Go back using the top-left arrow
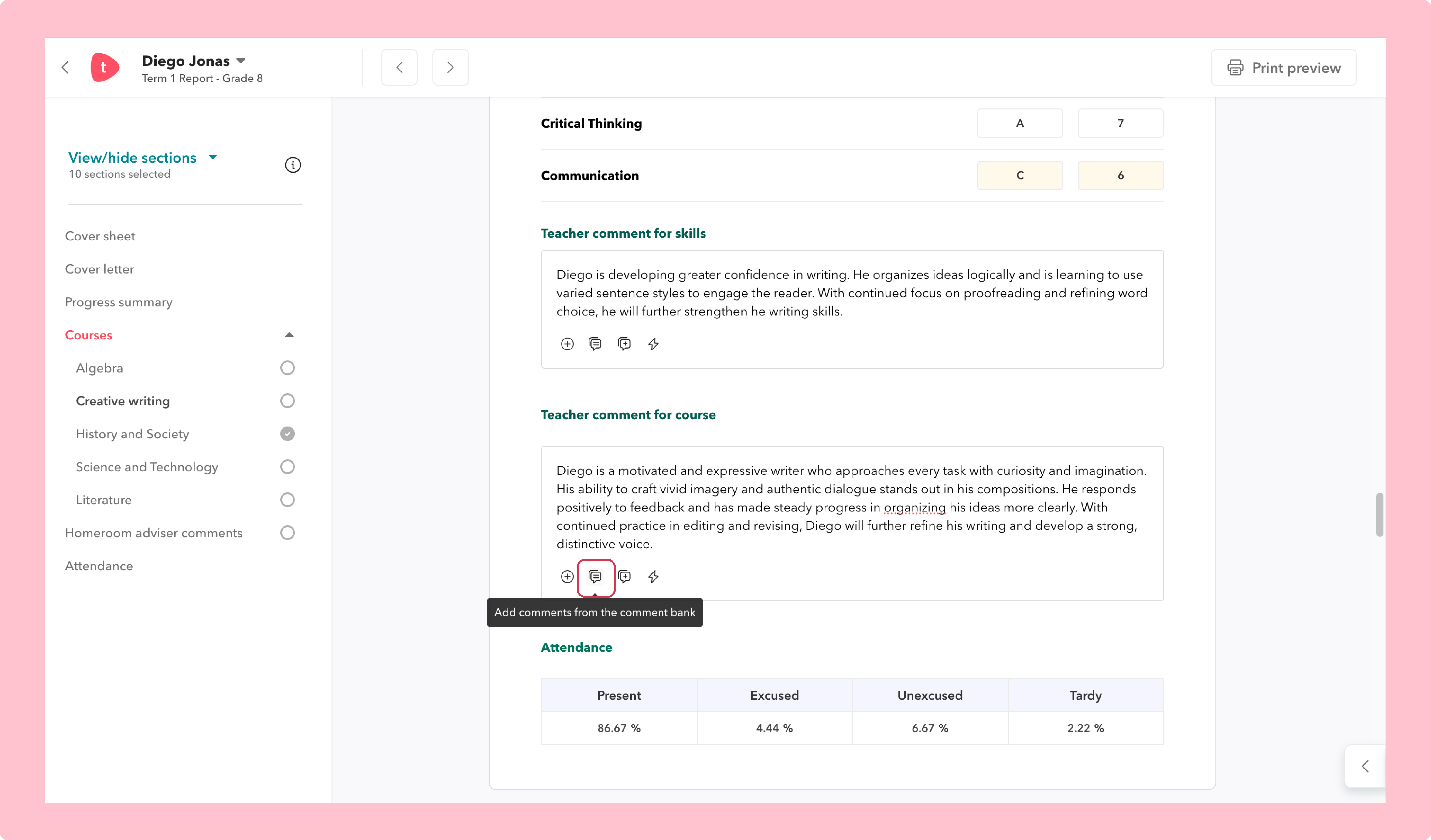Screen dimensions: 1431x840 (x=65, y=68)
